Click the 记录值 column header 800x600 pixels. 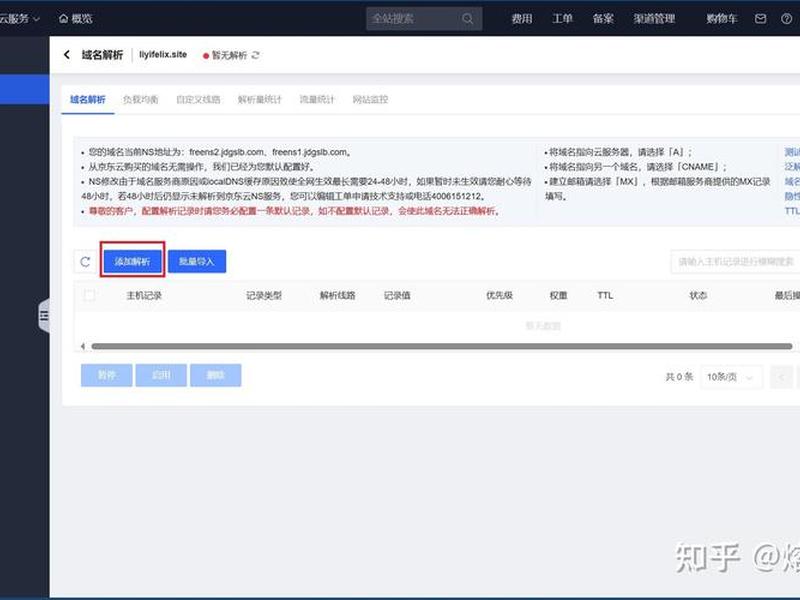tap(397, 295)
